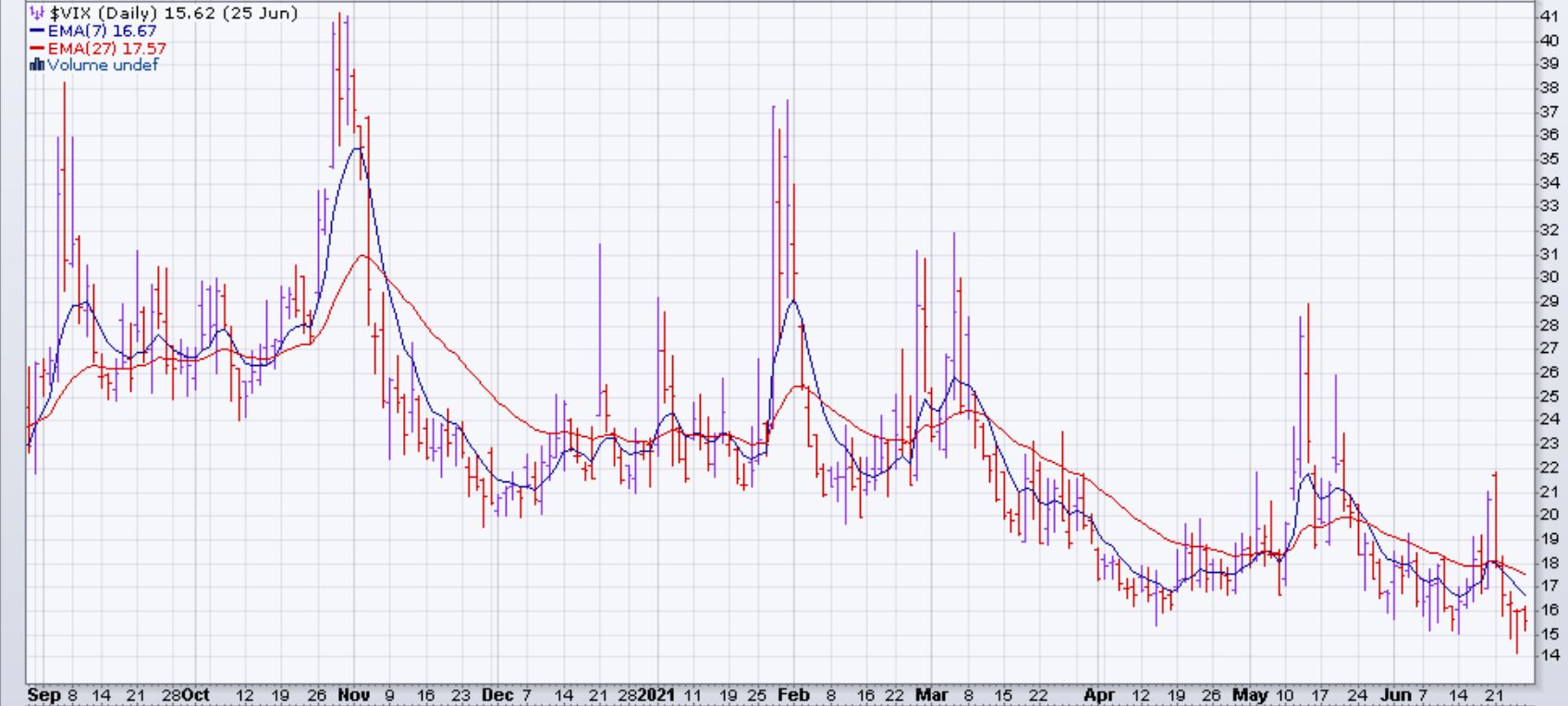Click the Jun label on the date axis

pyautogui.click(x=1397, y=695)
